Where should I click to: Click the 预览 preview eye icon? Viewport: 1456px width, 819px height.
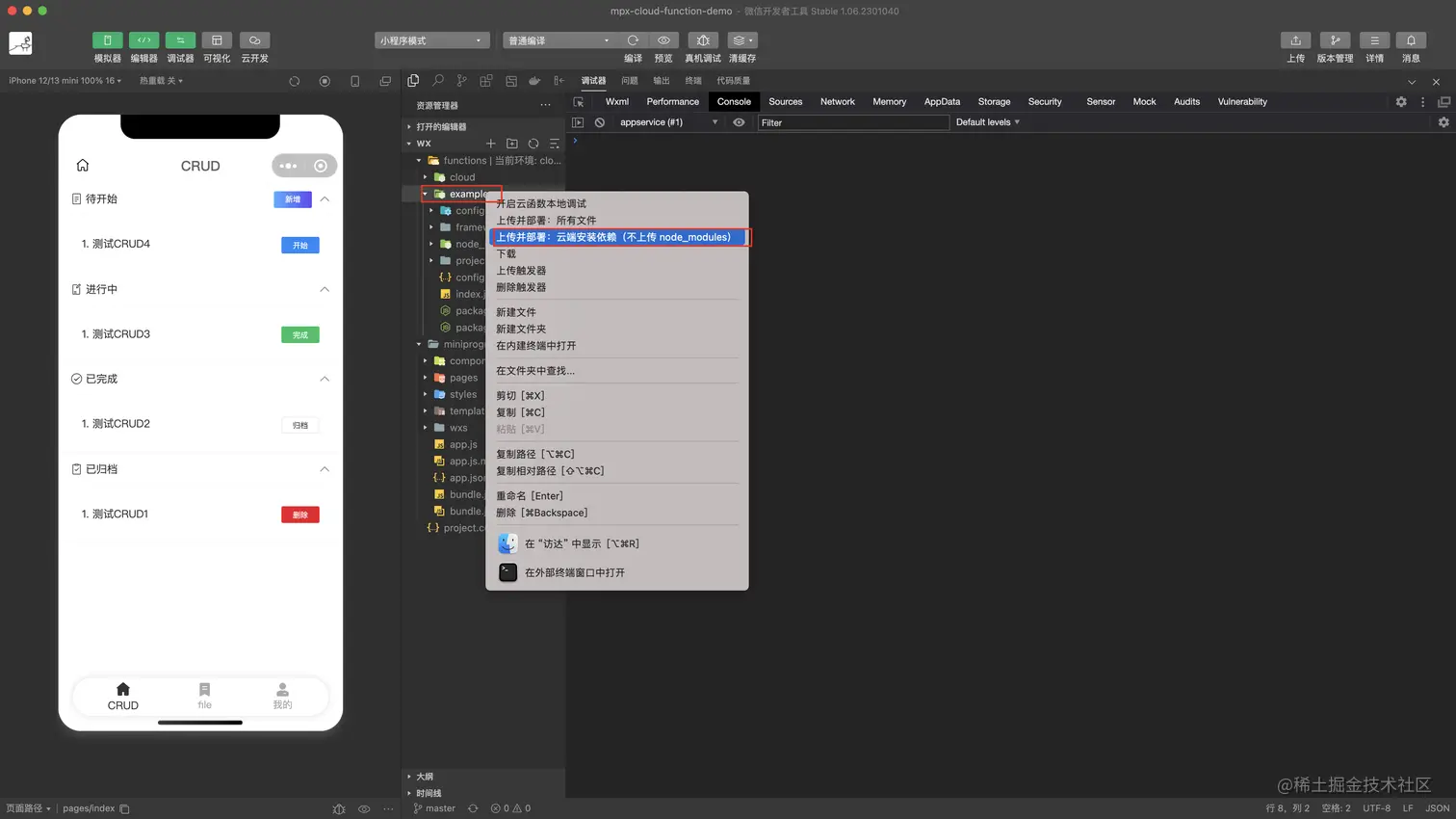tap(663, 40)
